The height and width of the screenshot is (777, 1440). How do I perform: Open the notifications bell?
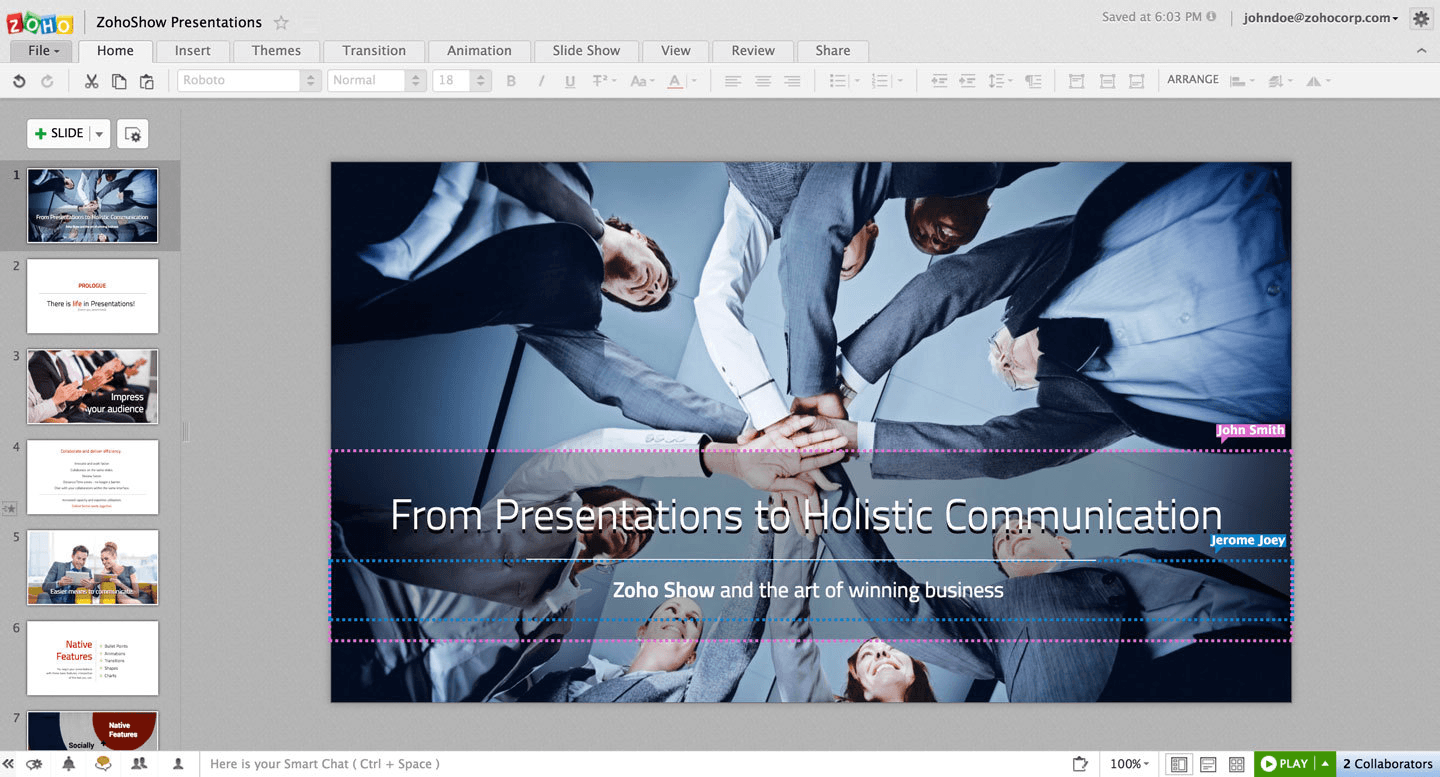[x=69, y=764]
